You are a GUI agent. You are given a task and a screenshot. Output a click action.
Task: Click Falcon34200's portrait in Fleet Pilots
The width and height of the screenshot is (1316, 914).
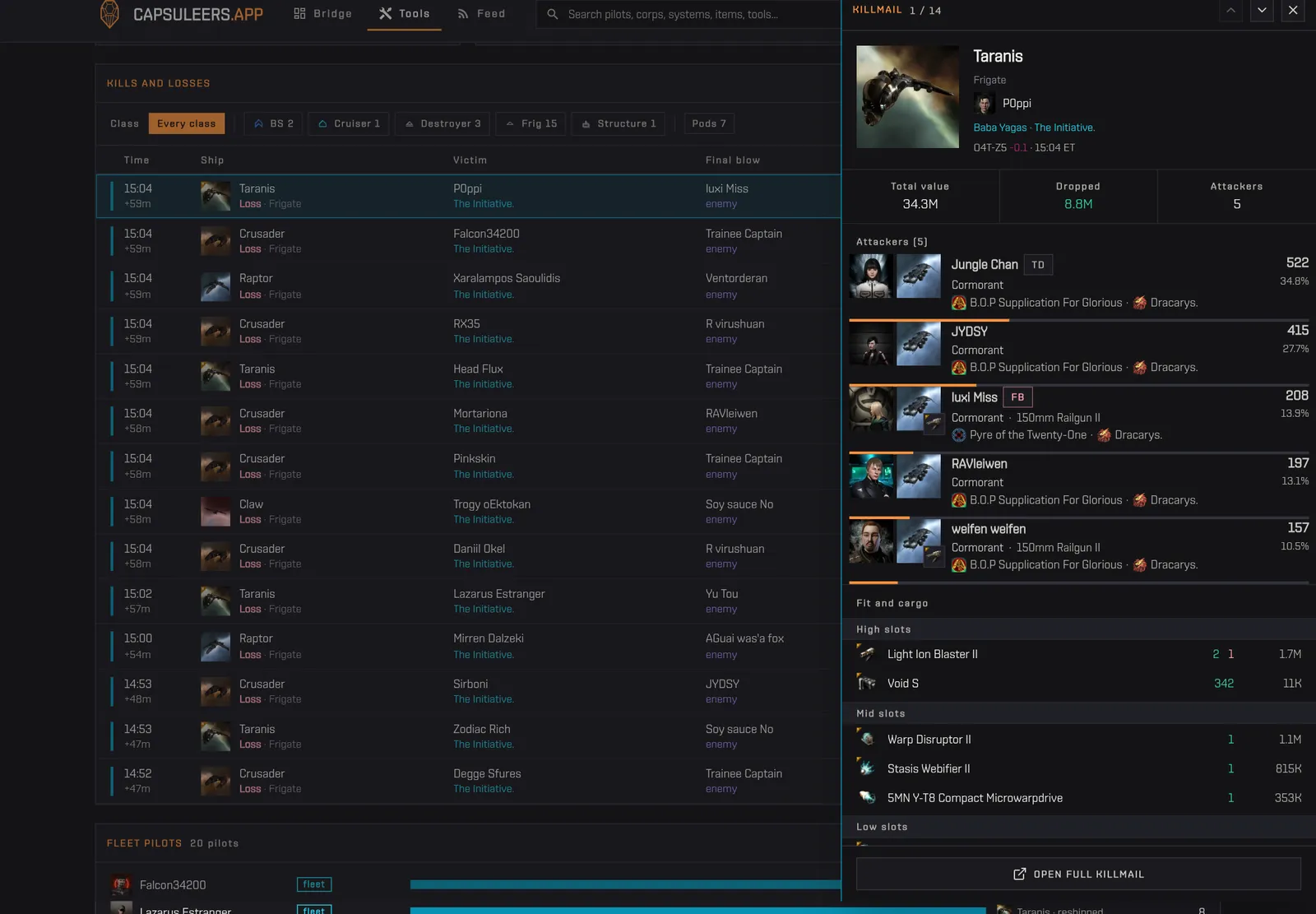click(122, 884)
